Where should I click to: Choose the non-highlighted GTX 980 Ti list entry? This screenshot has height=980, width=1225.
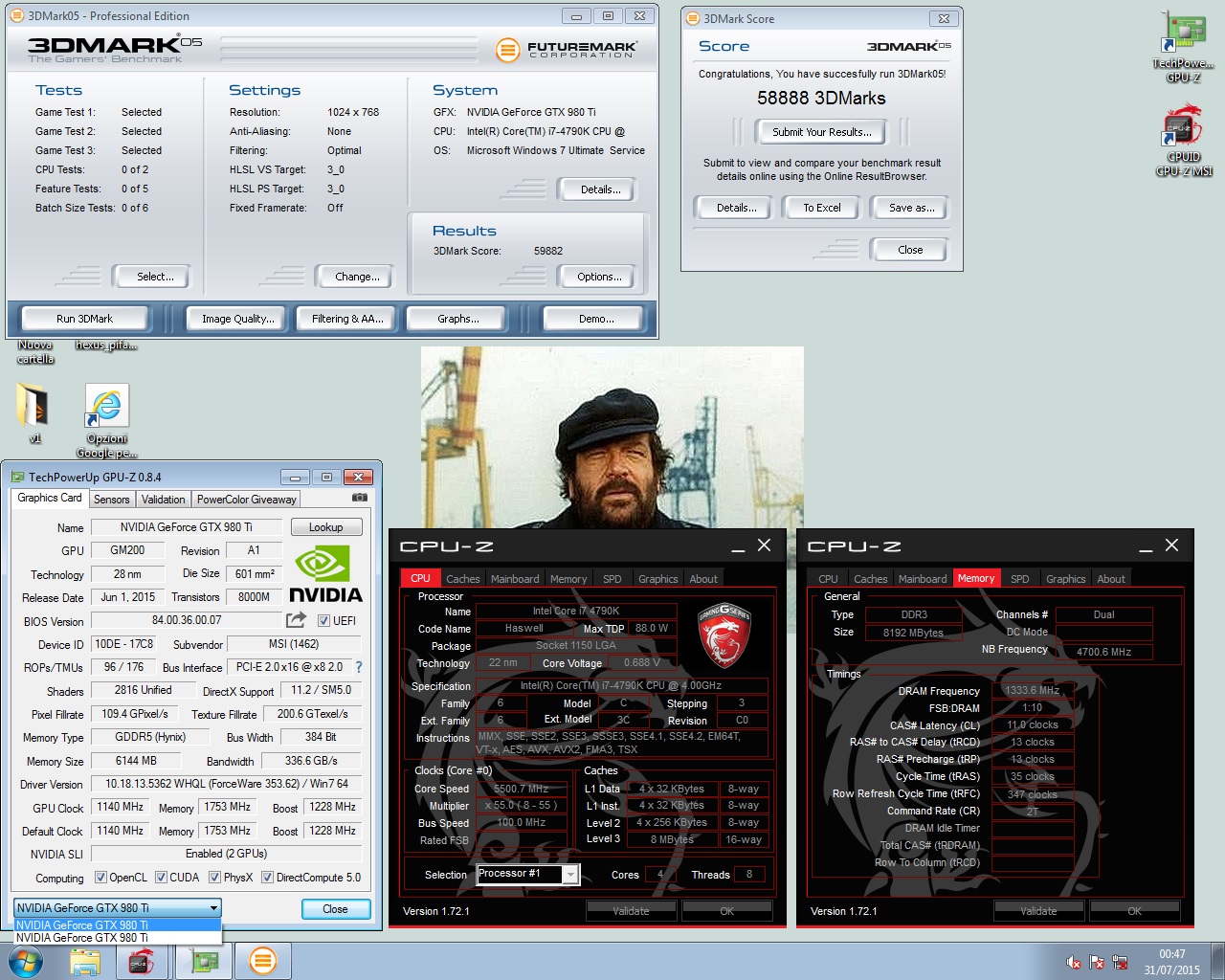coord(118,938)
